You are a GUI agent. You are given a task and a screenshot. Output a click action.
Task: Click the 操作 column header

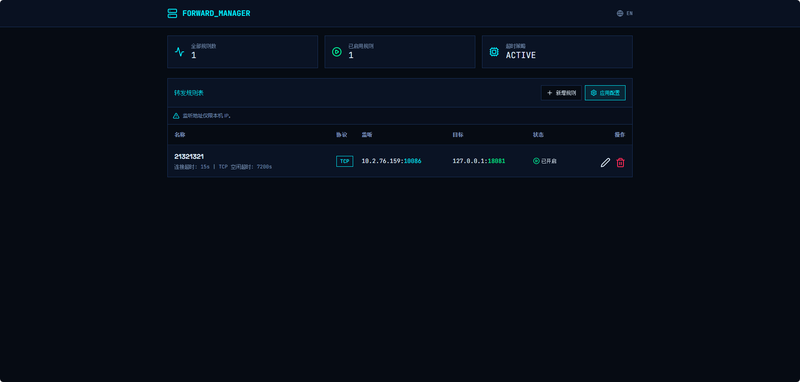(x=620, y=135)
